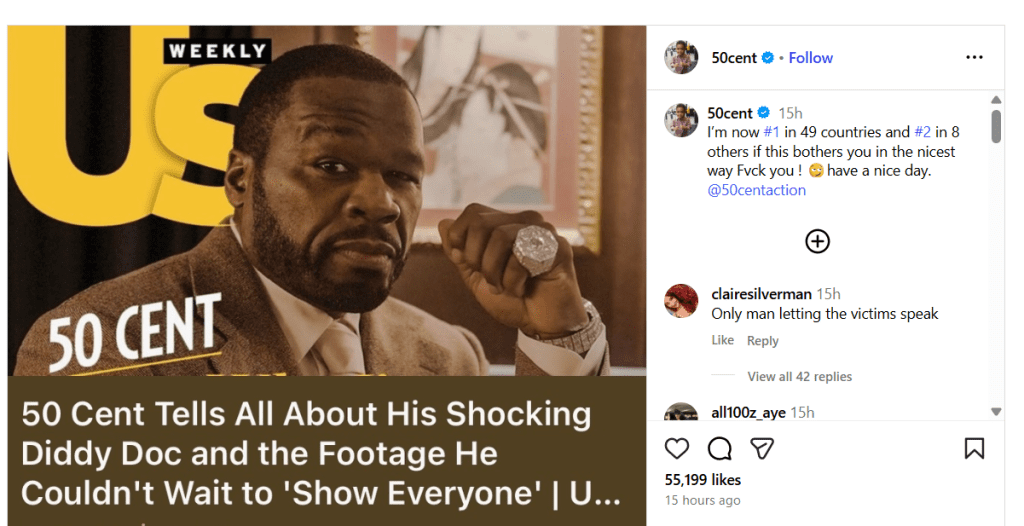Screen dimensions: 1024x526
Task: Open the three-dot more options menu
Action: click(x=974, y=58)
